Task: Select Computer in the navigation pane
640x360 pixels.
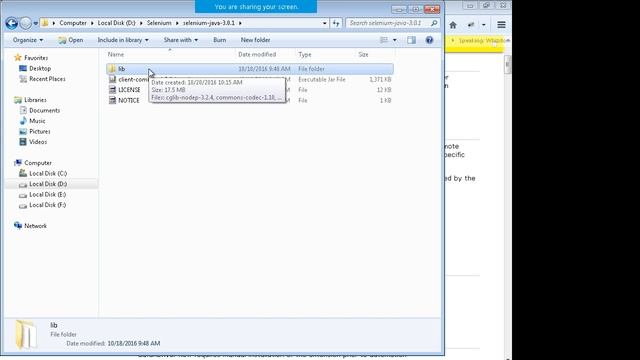Action: coord(38,163)
